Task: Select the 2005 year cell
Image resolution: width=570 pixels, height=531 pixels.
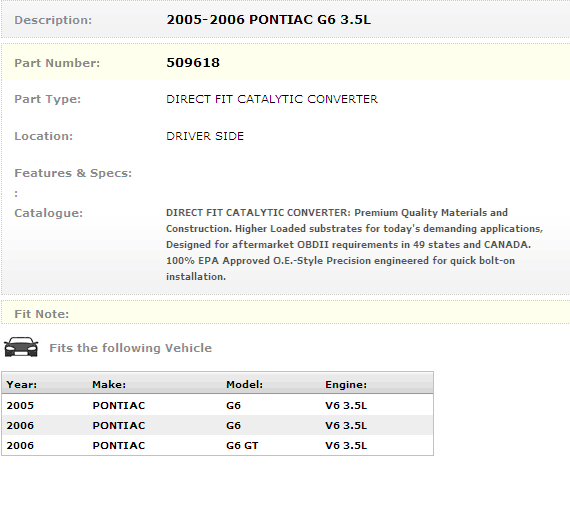Action: tap(20, 405)
